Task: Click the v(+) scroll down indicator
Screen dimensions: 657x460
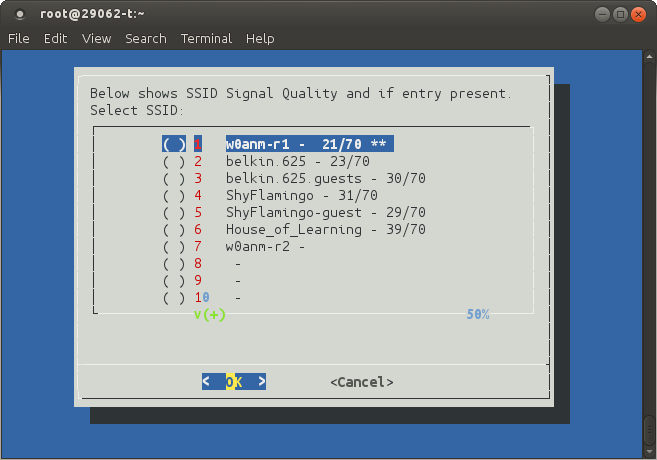Action: (x=210, y=314)
